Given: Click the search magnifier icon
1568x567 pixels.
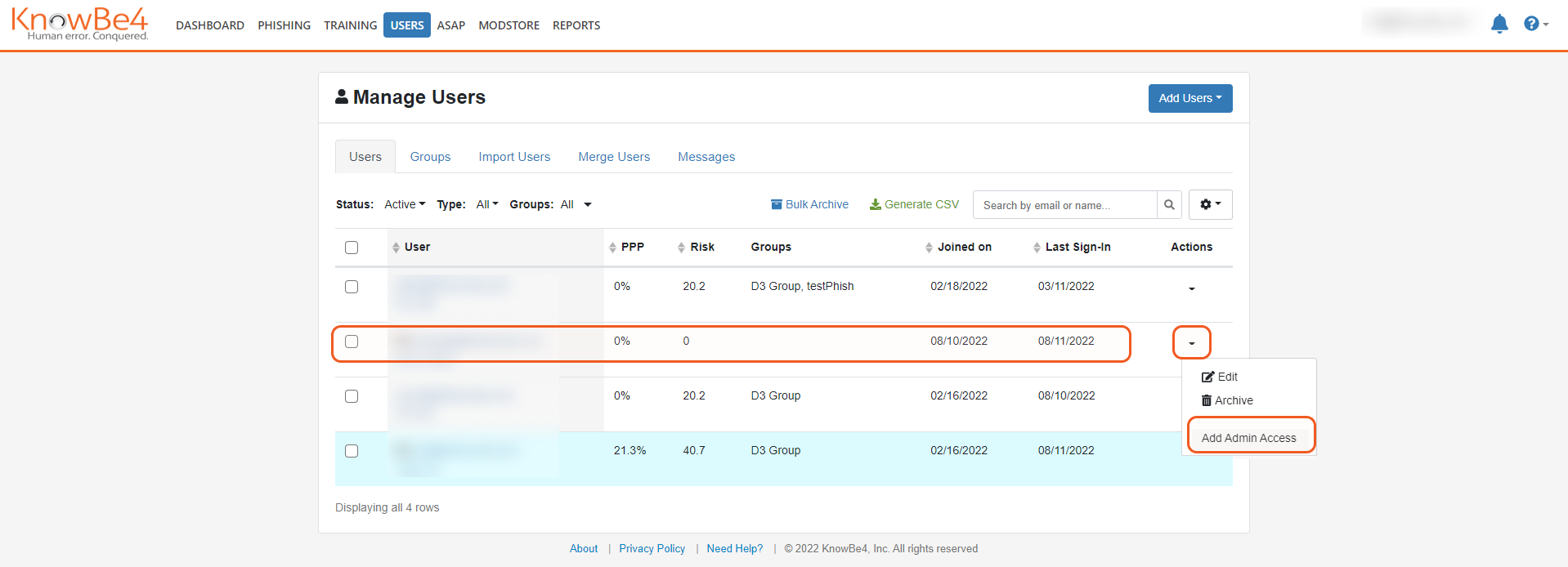Looking at the screenshot, I should point(1169,205).
